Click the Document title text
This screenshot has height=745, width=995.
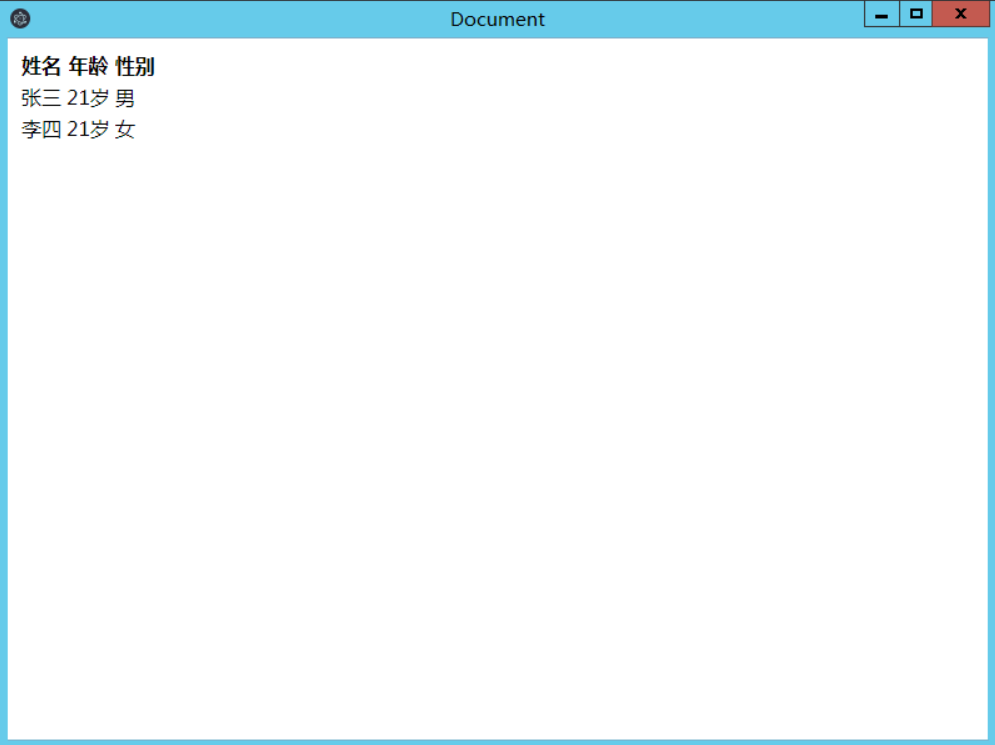498,19
